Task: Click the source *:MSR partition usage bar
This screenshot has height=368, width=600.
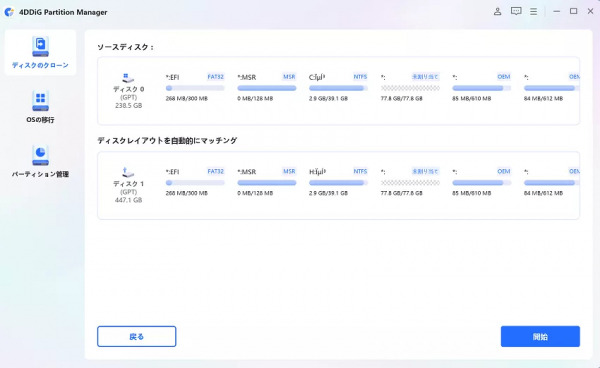Action: click(267, 88)
